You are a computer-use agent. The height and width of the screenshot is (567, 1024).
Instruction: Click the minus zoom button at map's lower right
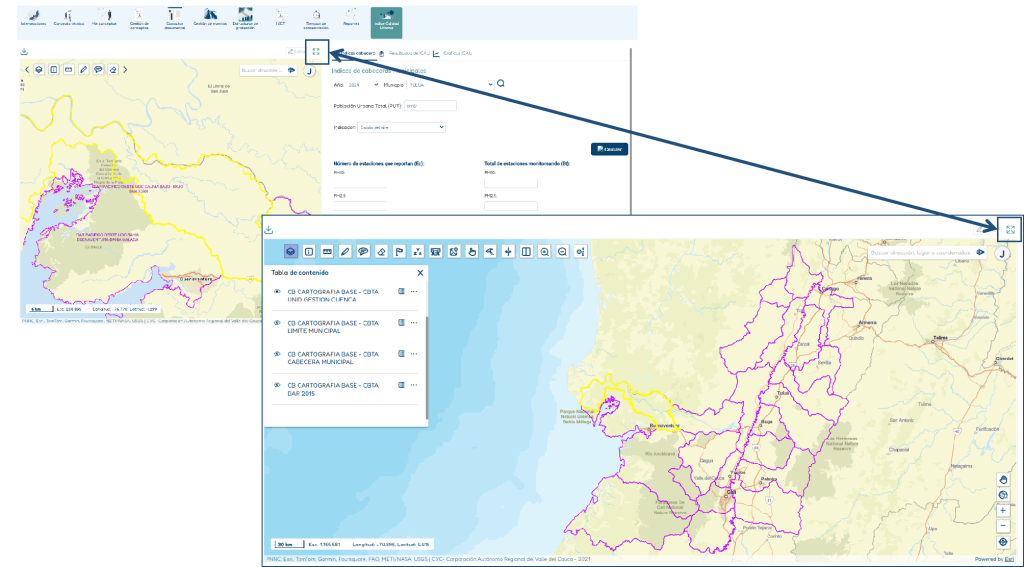pyautogui.click(x=1004, y=526)
